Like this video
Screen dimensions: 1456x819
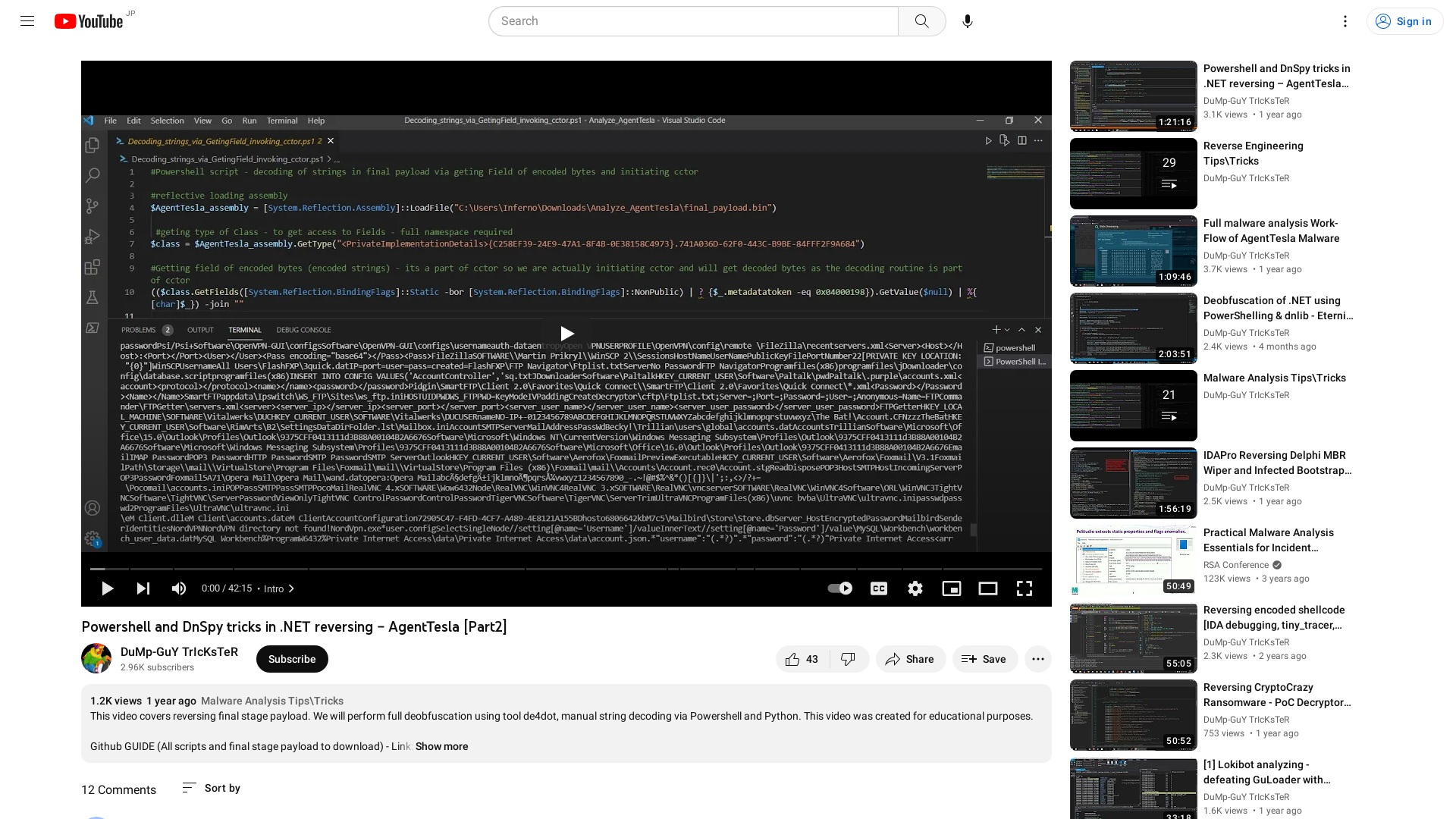pos(802,659)
